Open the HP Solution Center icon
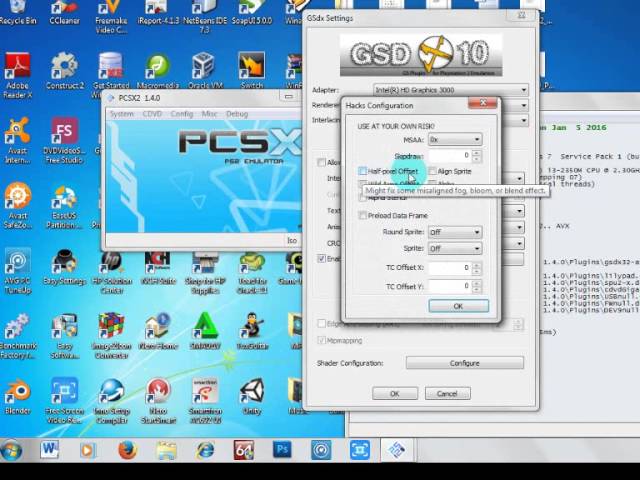This screenshot has width=640, height=480. [x=111, y=273]
